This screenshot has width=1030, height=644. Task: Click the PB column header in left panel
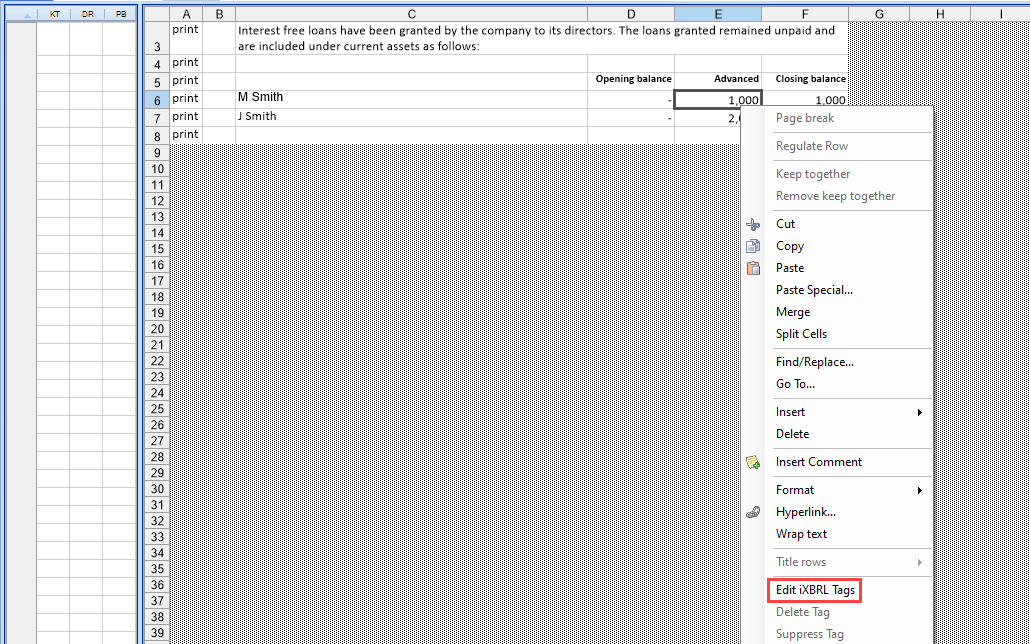(x=120, y=14)
